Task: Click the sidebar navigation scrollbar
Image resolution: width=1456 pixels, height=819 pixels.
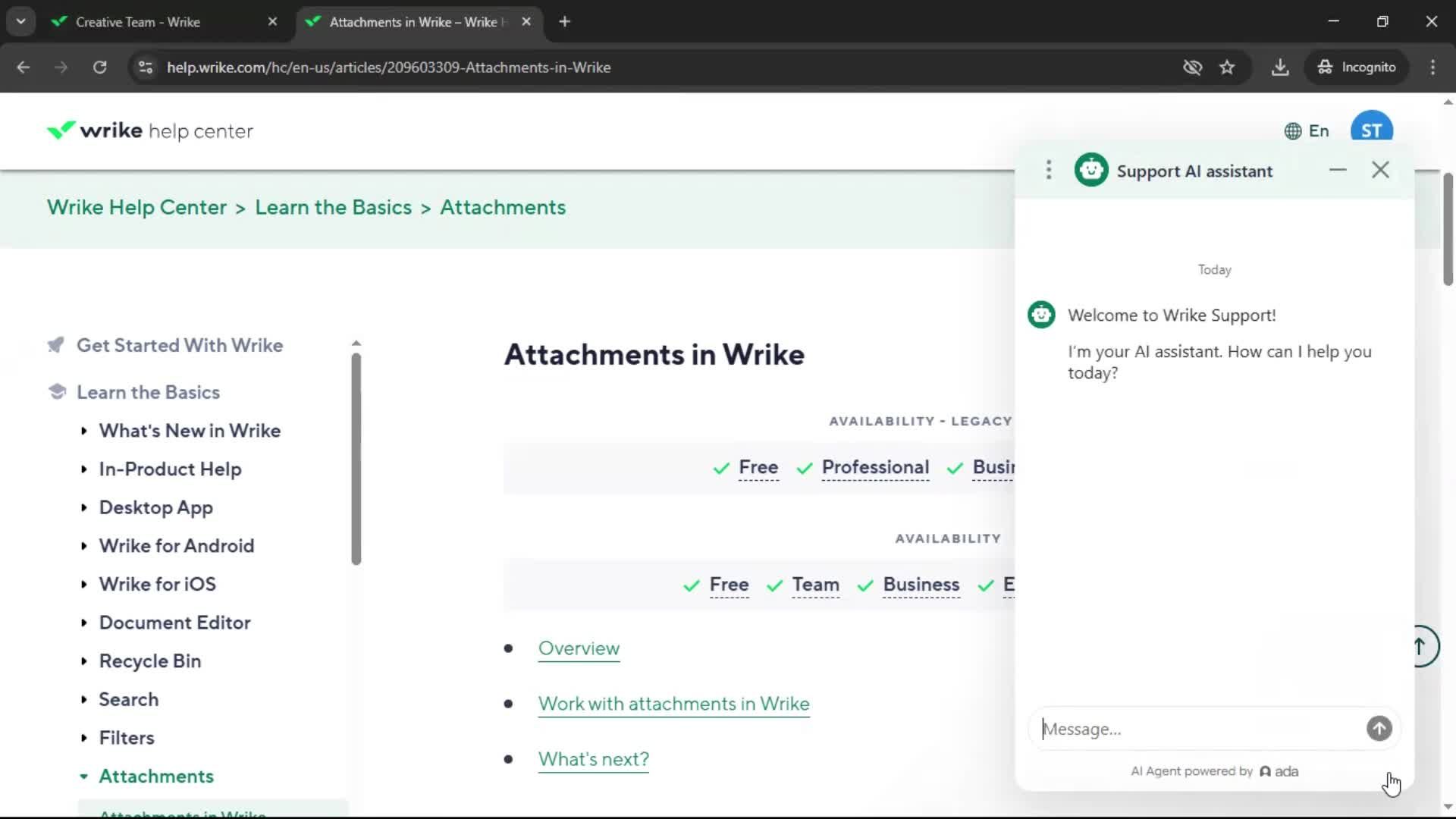Action: 356,459
